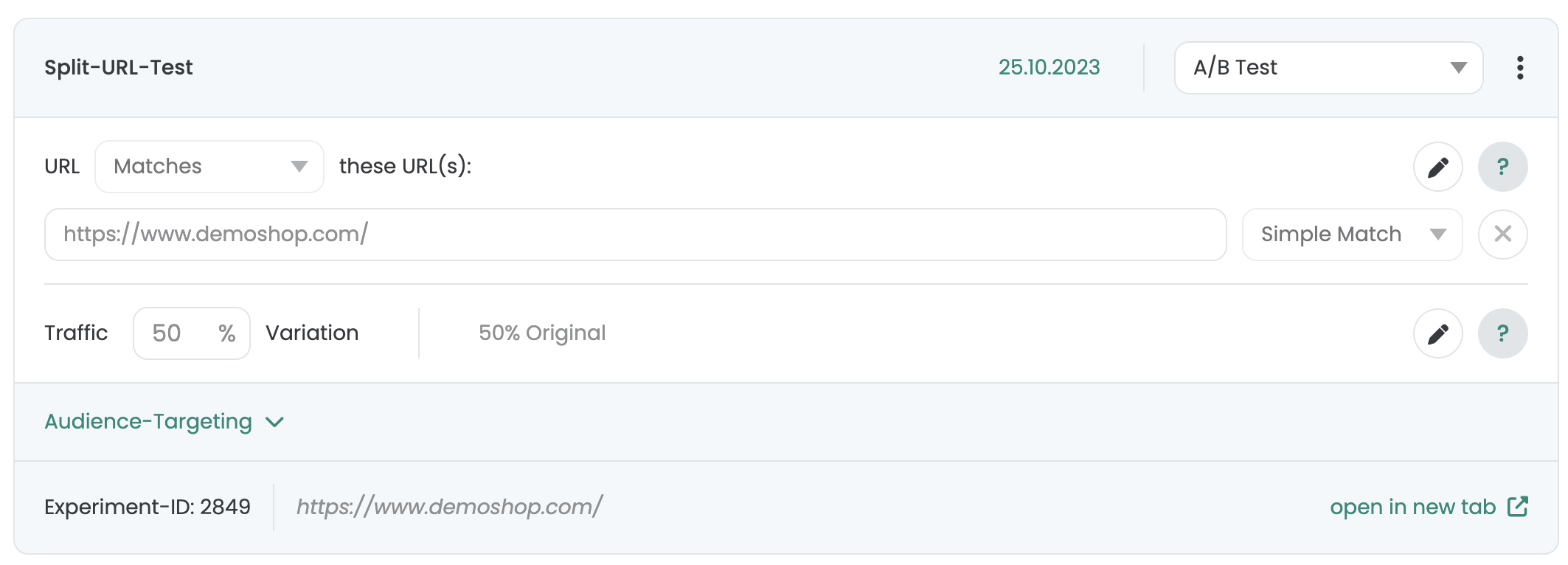Click the URL field containing https://www.demoshop.com/

pos(636,235)
